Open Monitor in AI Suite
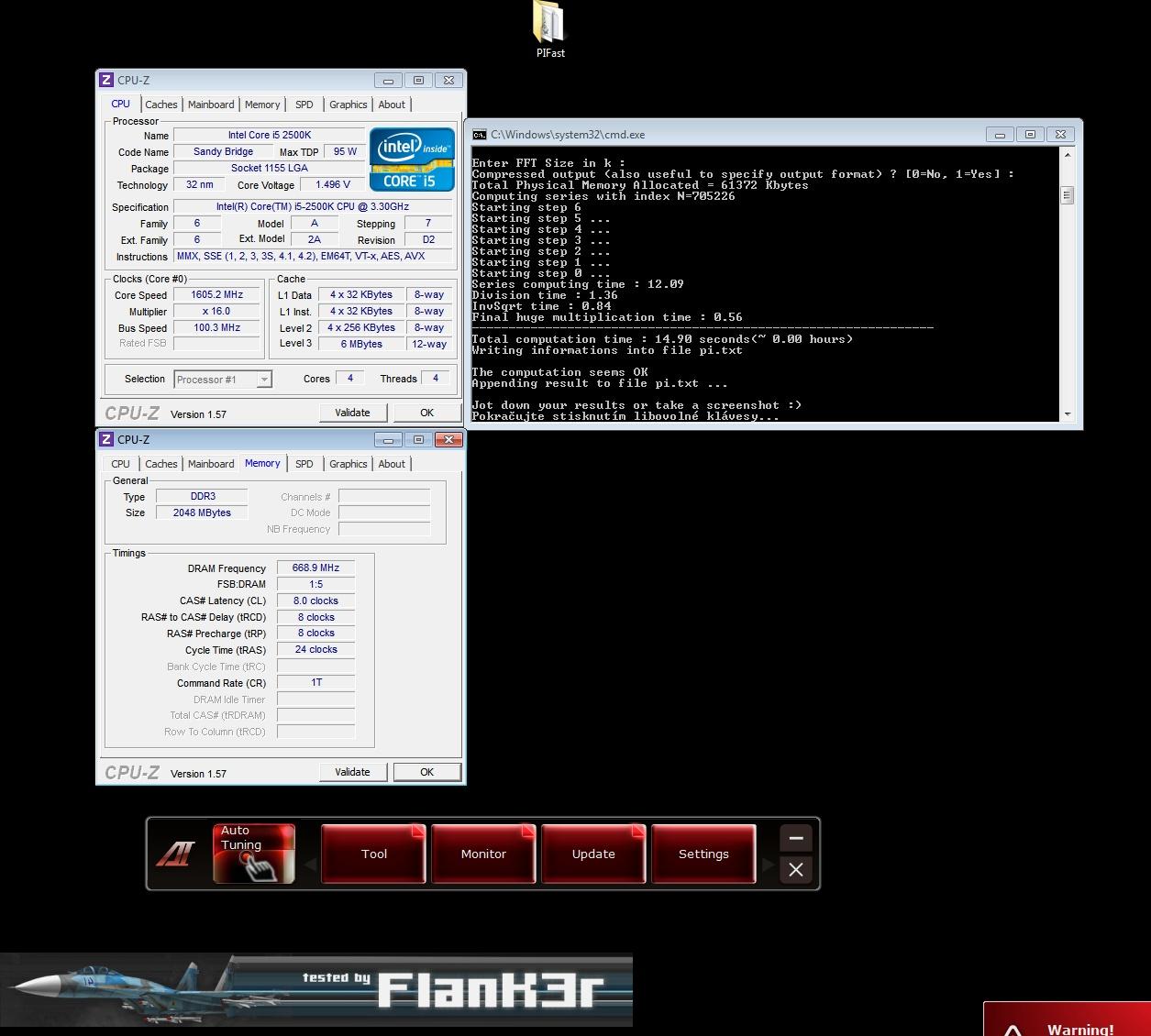 [x=483, y=854]
